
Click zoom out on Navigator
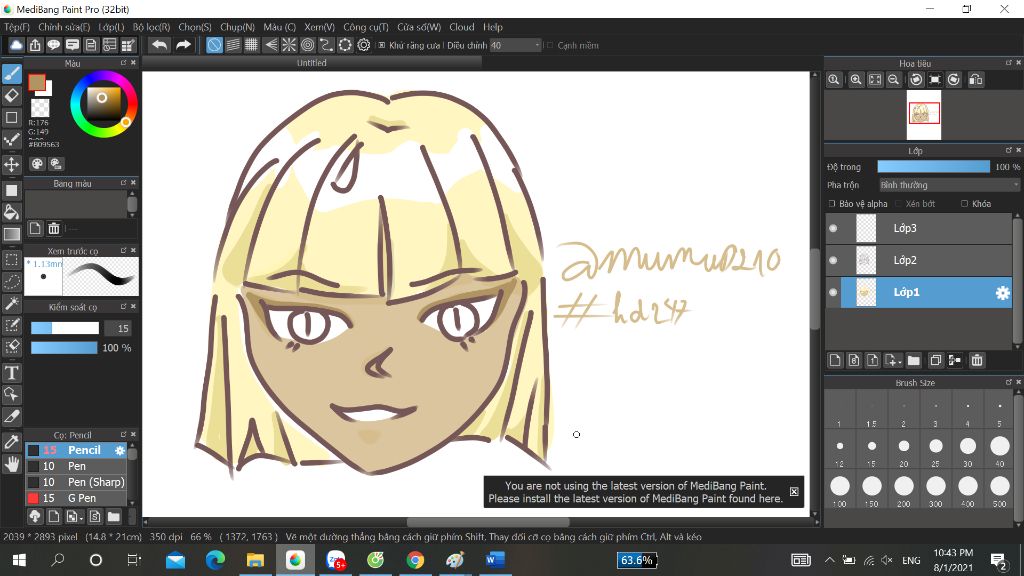(x=893, y=80)
